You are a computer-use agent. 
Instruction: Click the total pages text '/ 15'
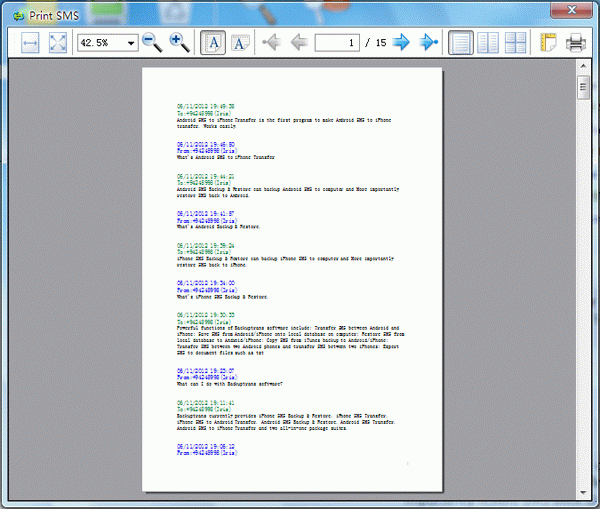[375, 42]
